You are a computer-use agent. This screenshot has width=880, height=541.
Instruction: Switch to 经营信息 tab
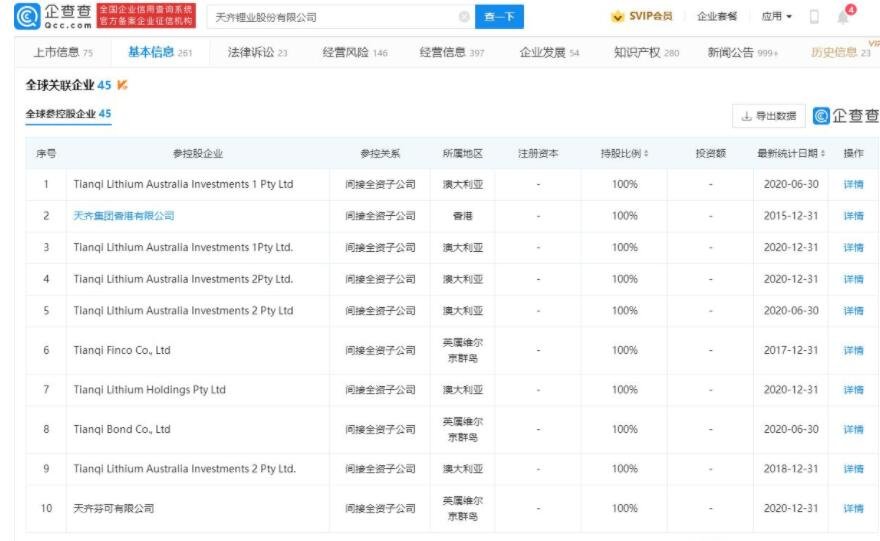pyautogui.click(x=452, y=52)
